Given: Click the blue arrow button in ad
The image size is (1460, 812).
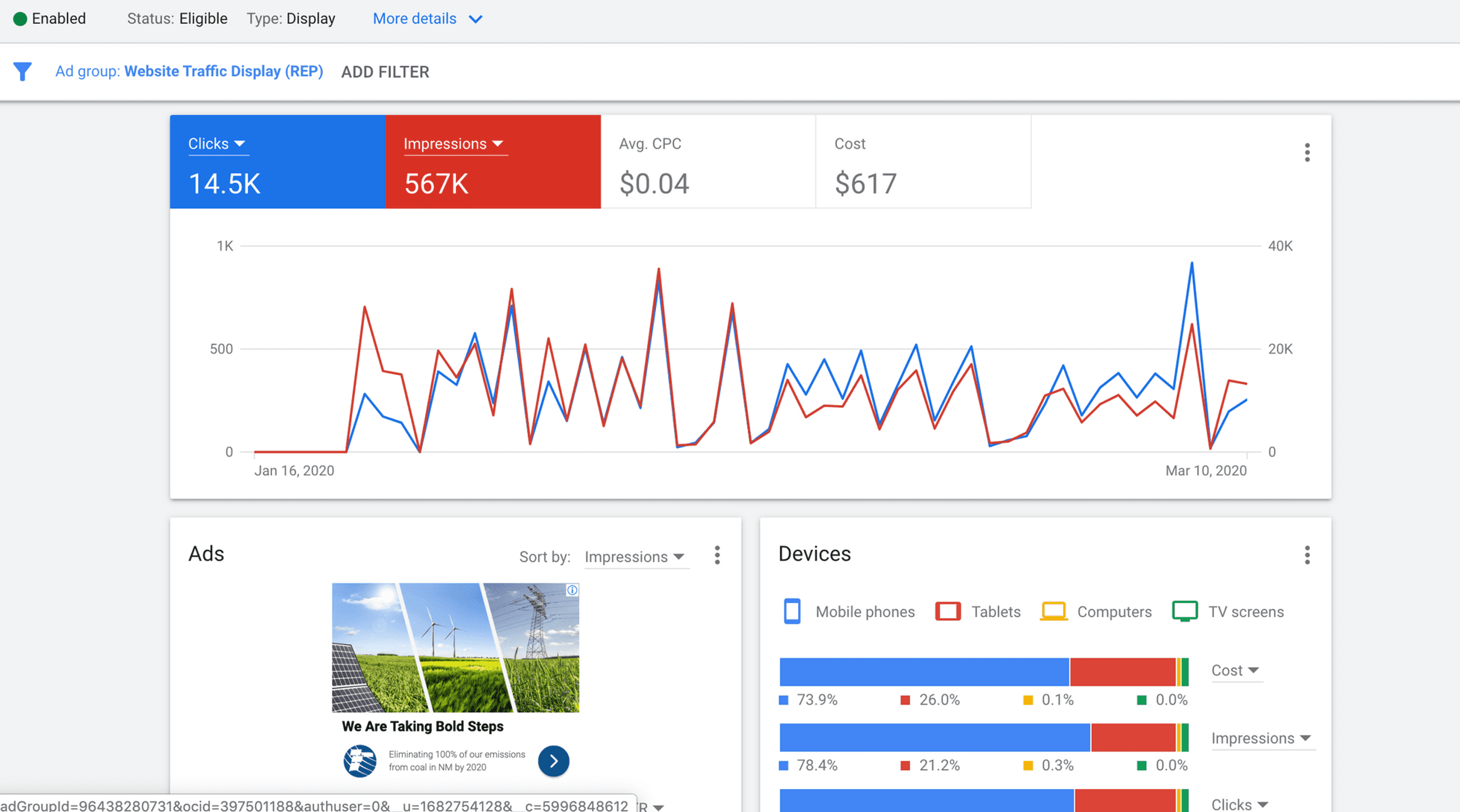Looking at the screenshot, I should pyautogui.click(x=553, y=761).
